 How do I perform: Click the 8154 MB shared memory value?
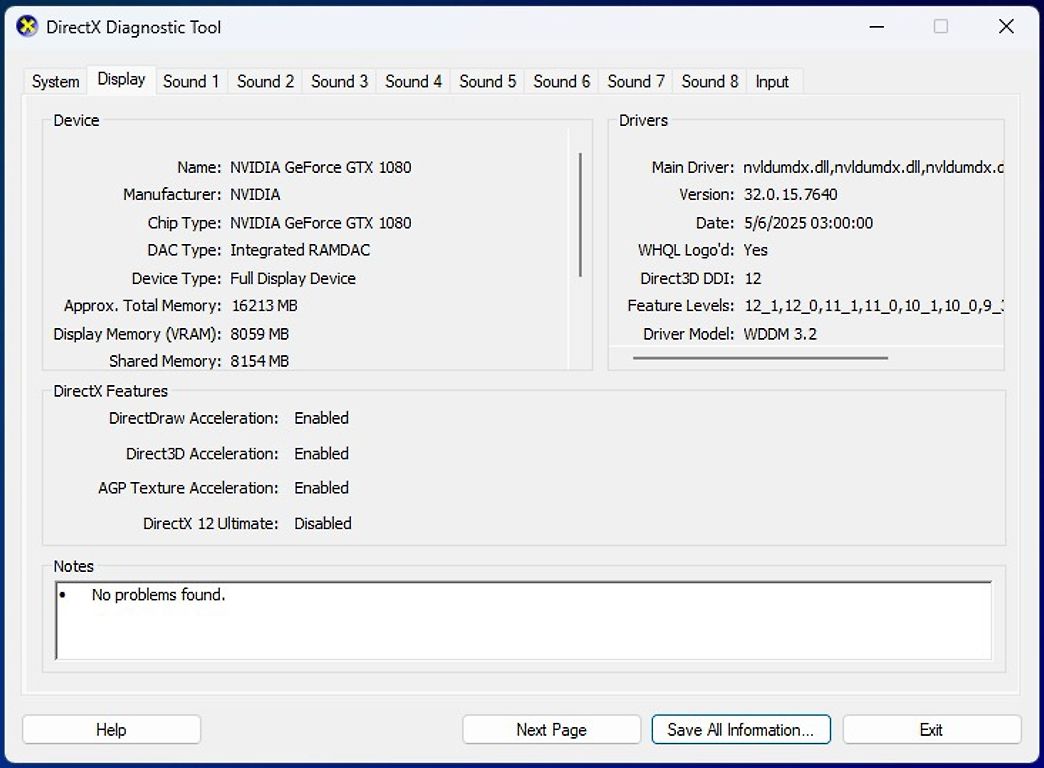pyautogui.click(x=260, y=361)
